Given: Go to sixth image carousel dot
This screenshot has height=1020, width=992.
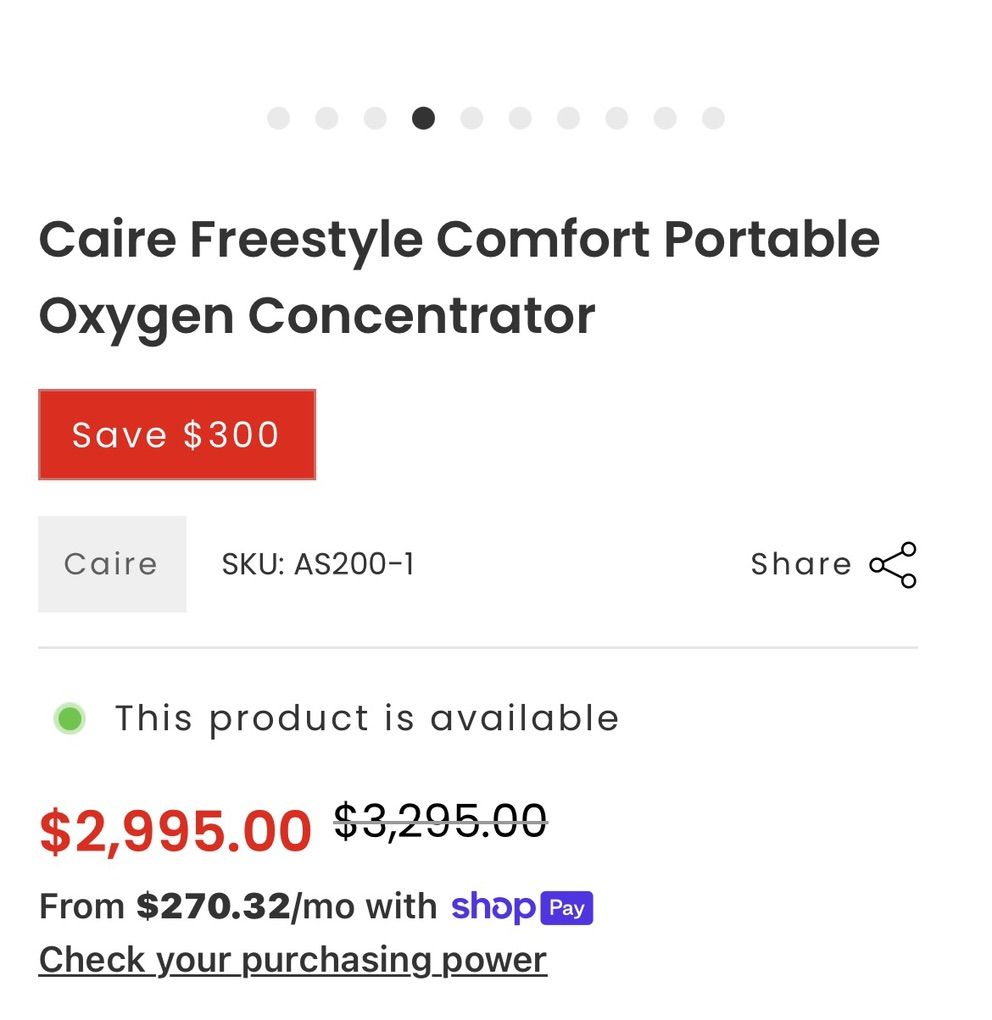Looking at the screenshot, I should click(x=520, y=118).
